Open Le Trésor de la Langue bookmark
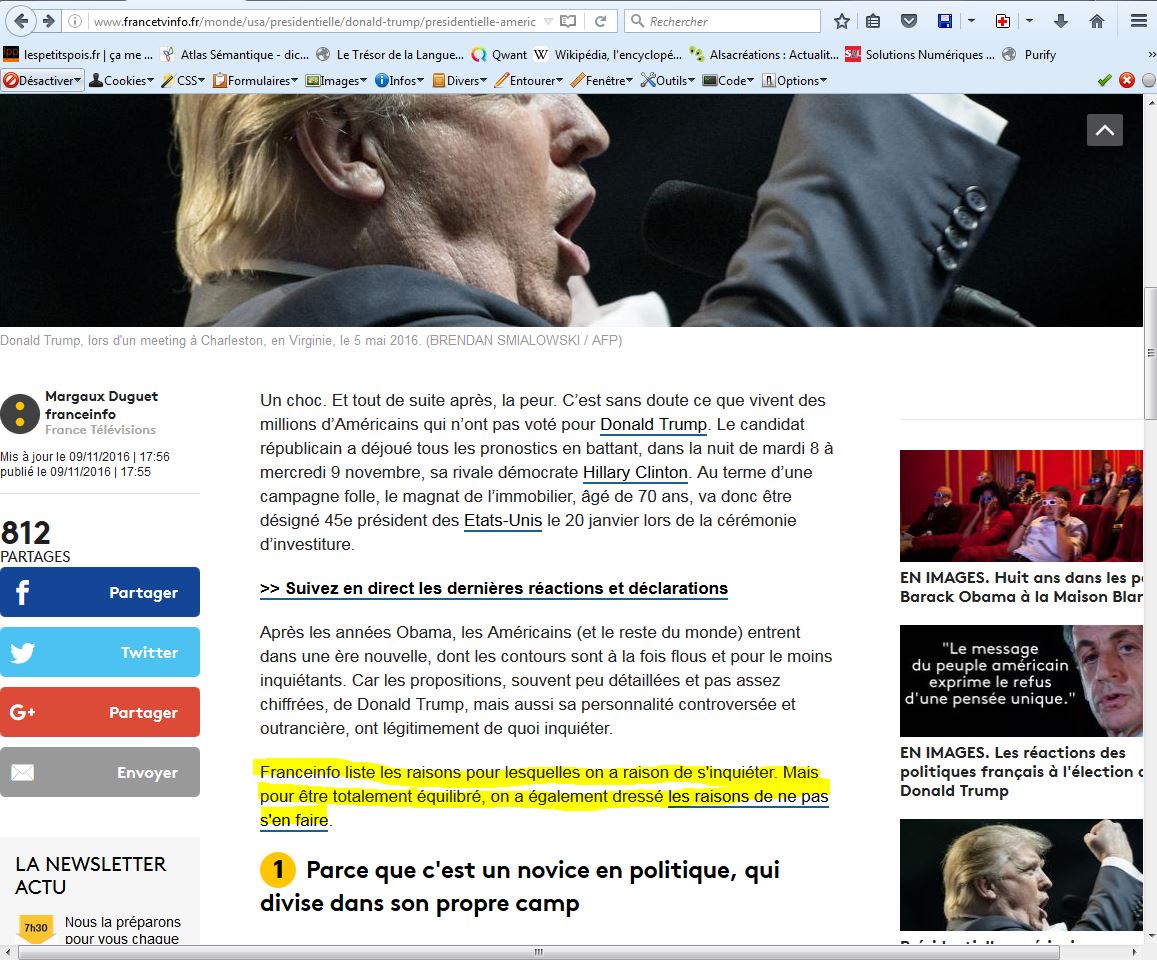The image size is (1157, 960). tap(390, 55)
